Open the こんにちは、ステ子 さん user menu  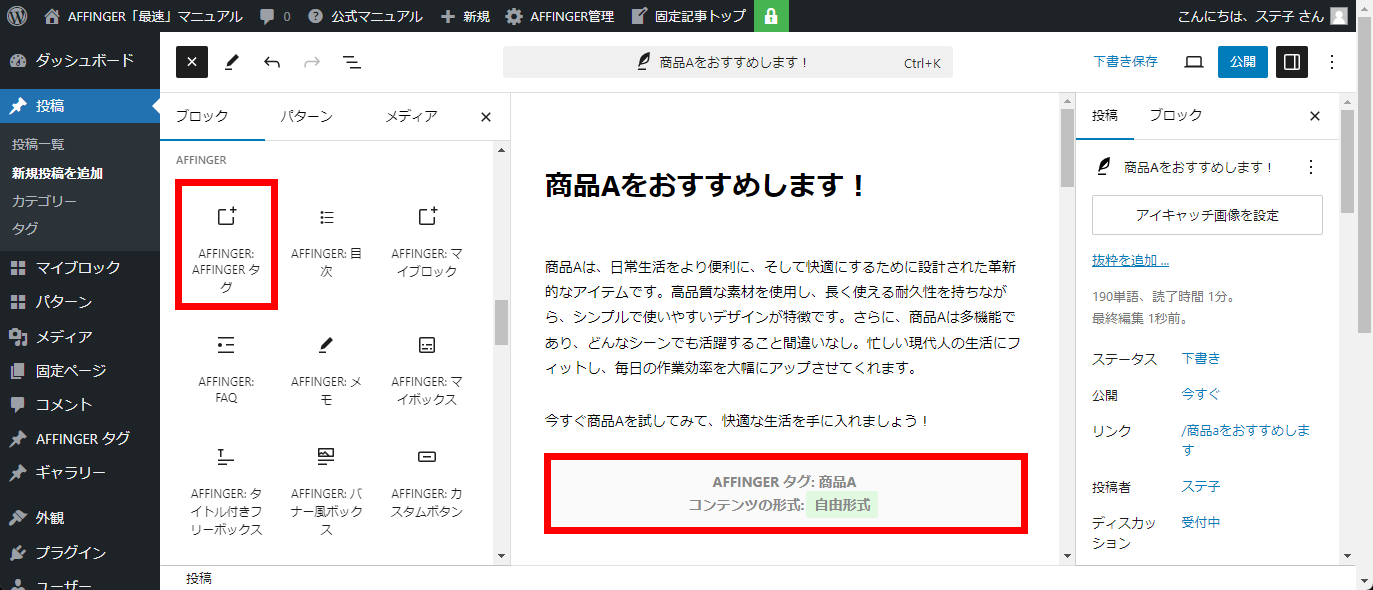(x=1263, y=16)
